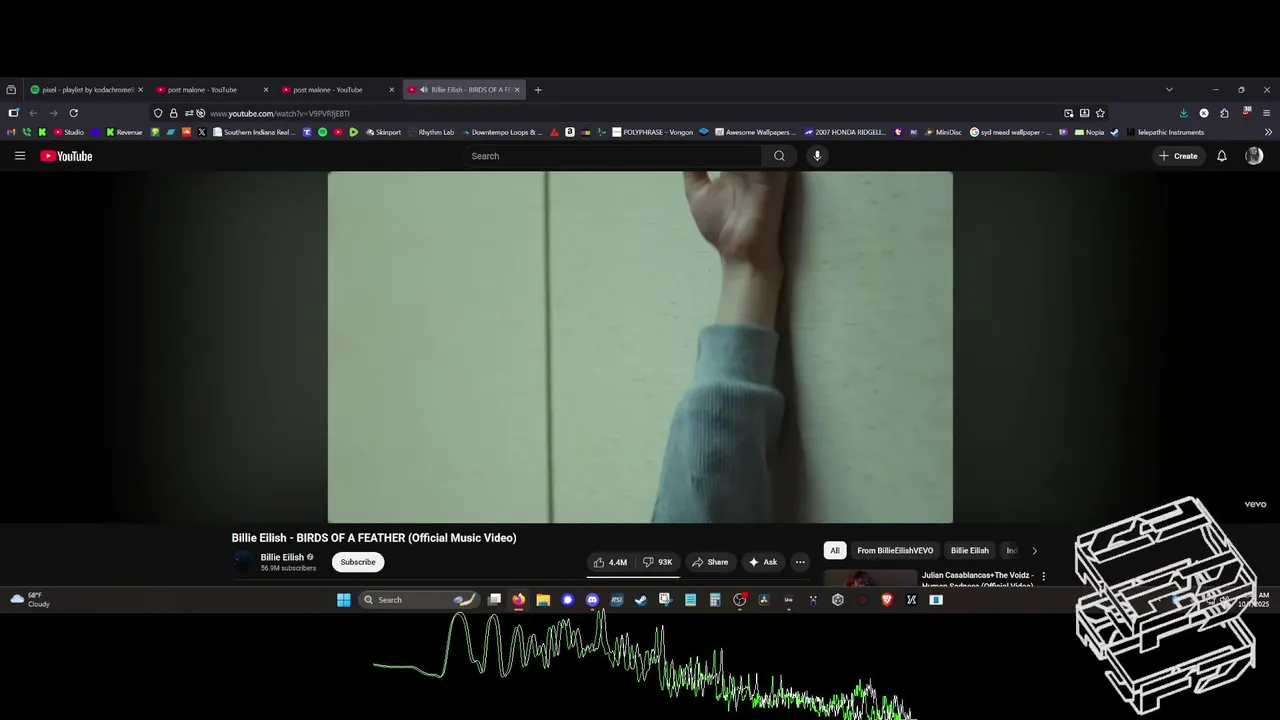The width and height of the screenshot is (1280, 720).
Task: Open Telepathic Instruments bookmark
Action: tap(1165, 132)
